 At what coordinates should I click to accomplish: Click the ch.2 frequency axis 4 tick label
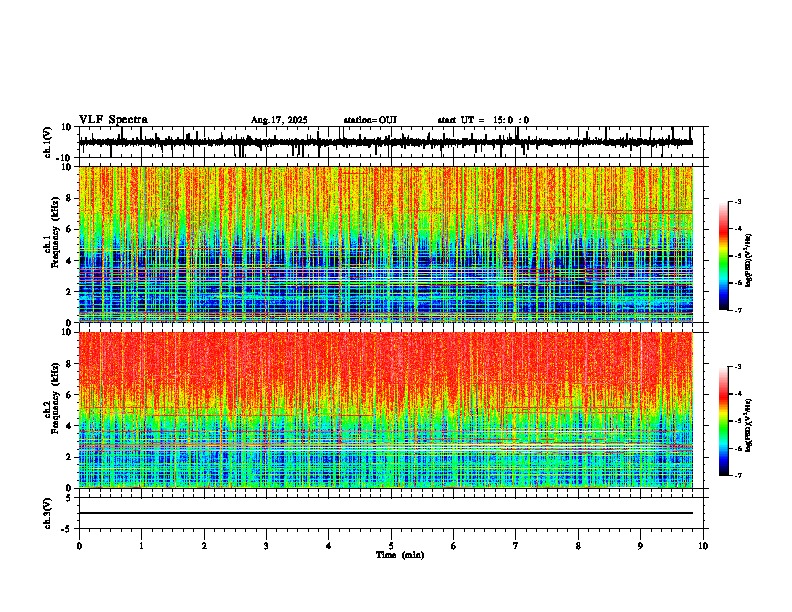pos(69,426)
